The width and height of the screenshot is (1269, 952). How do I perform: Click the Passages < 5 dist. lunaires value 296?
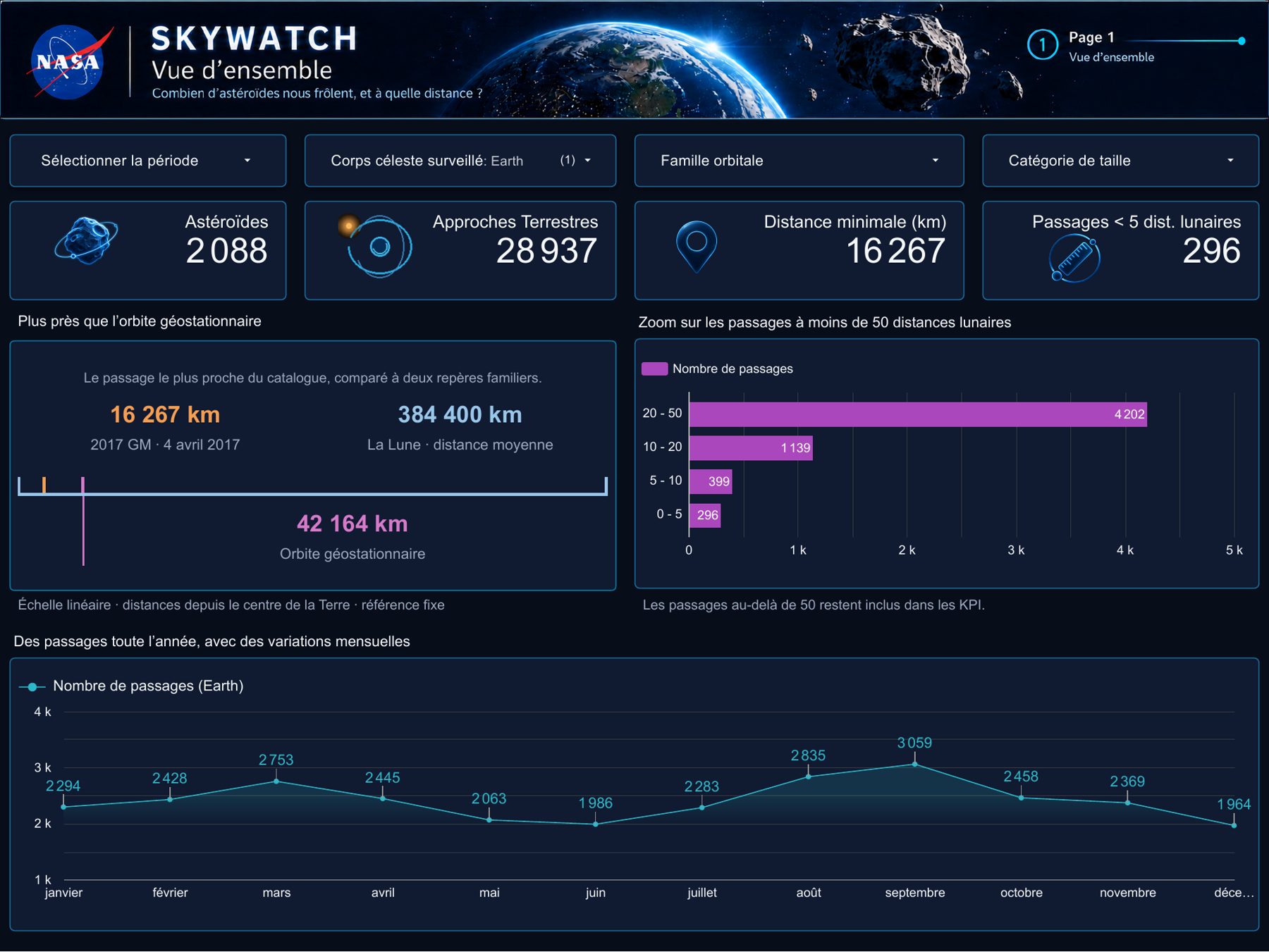pos(1211,251)
